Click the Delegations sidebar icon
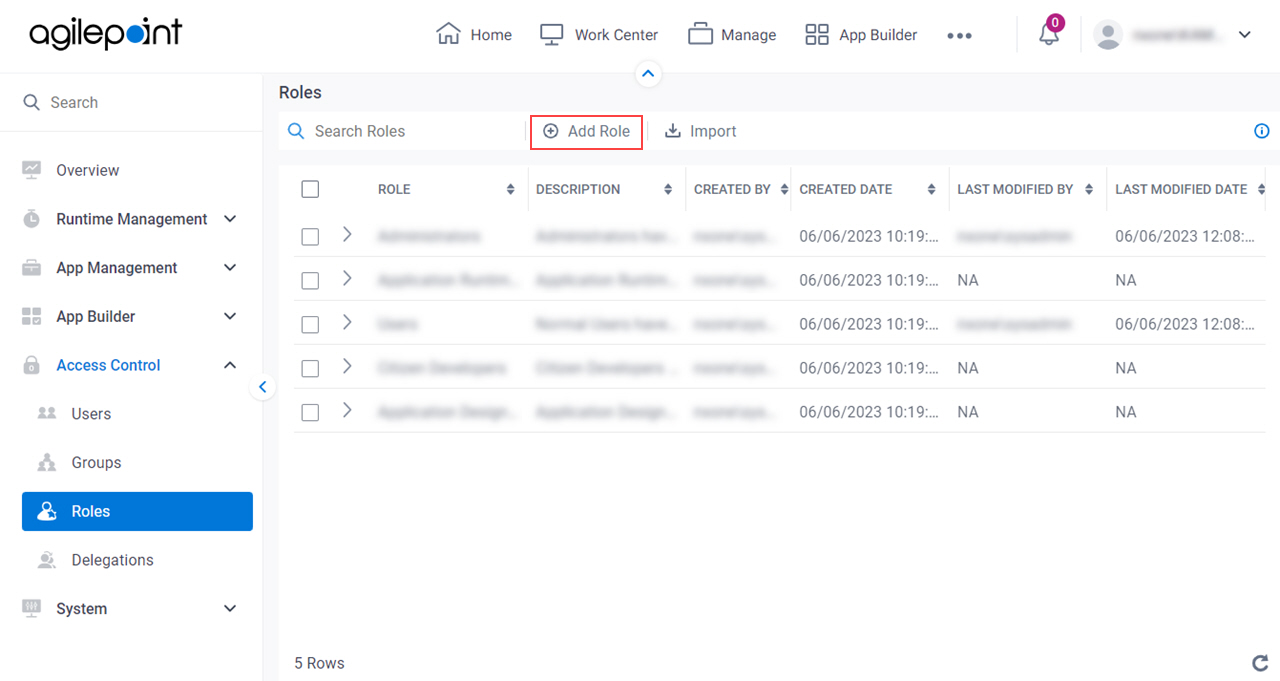 click(x=47, y=560)
